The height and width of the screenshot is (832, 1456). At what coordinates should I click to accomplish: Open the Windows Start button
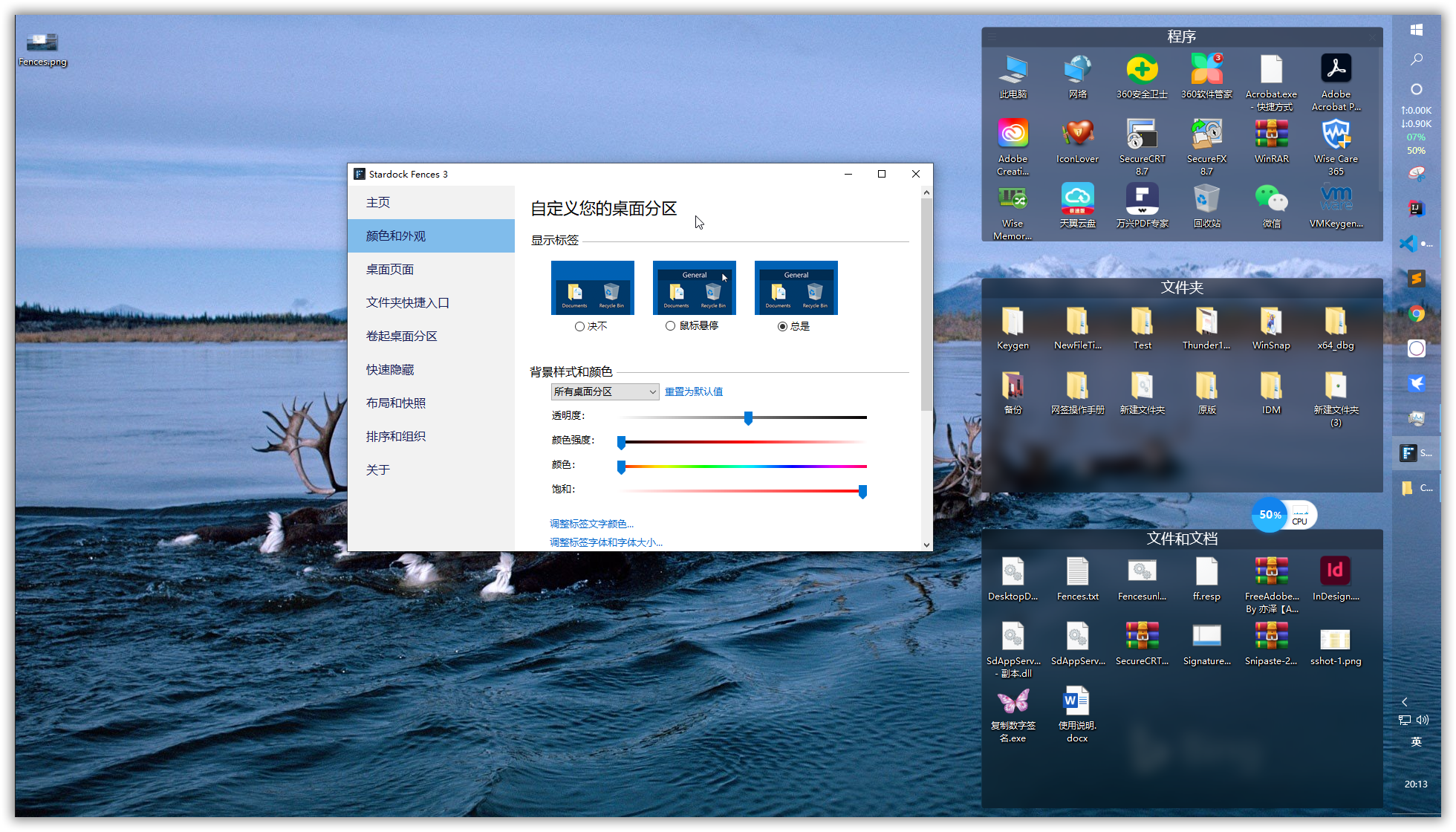pyautogui.click(x=1416, y=30)
